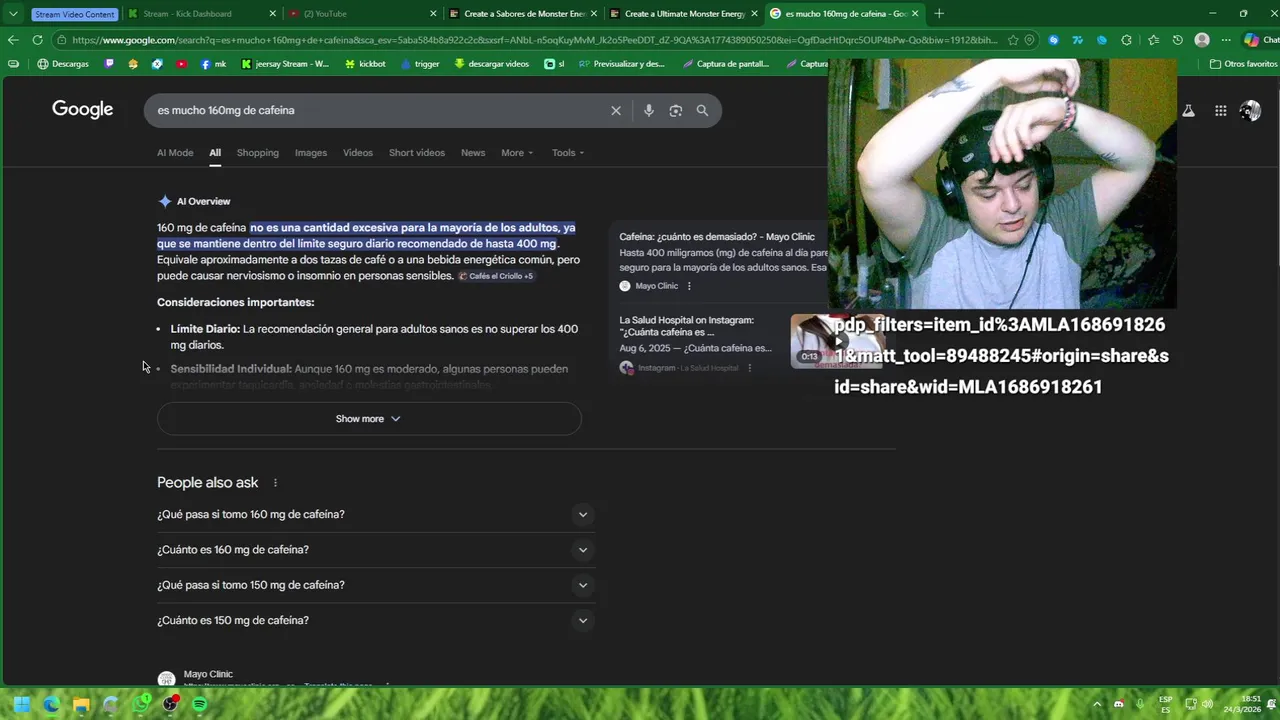Select the News search tab
The height and width of the screenshot is (720, 1280).
(x=473, y=153)
